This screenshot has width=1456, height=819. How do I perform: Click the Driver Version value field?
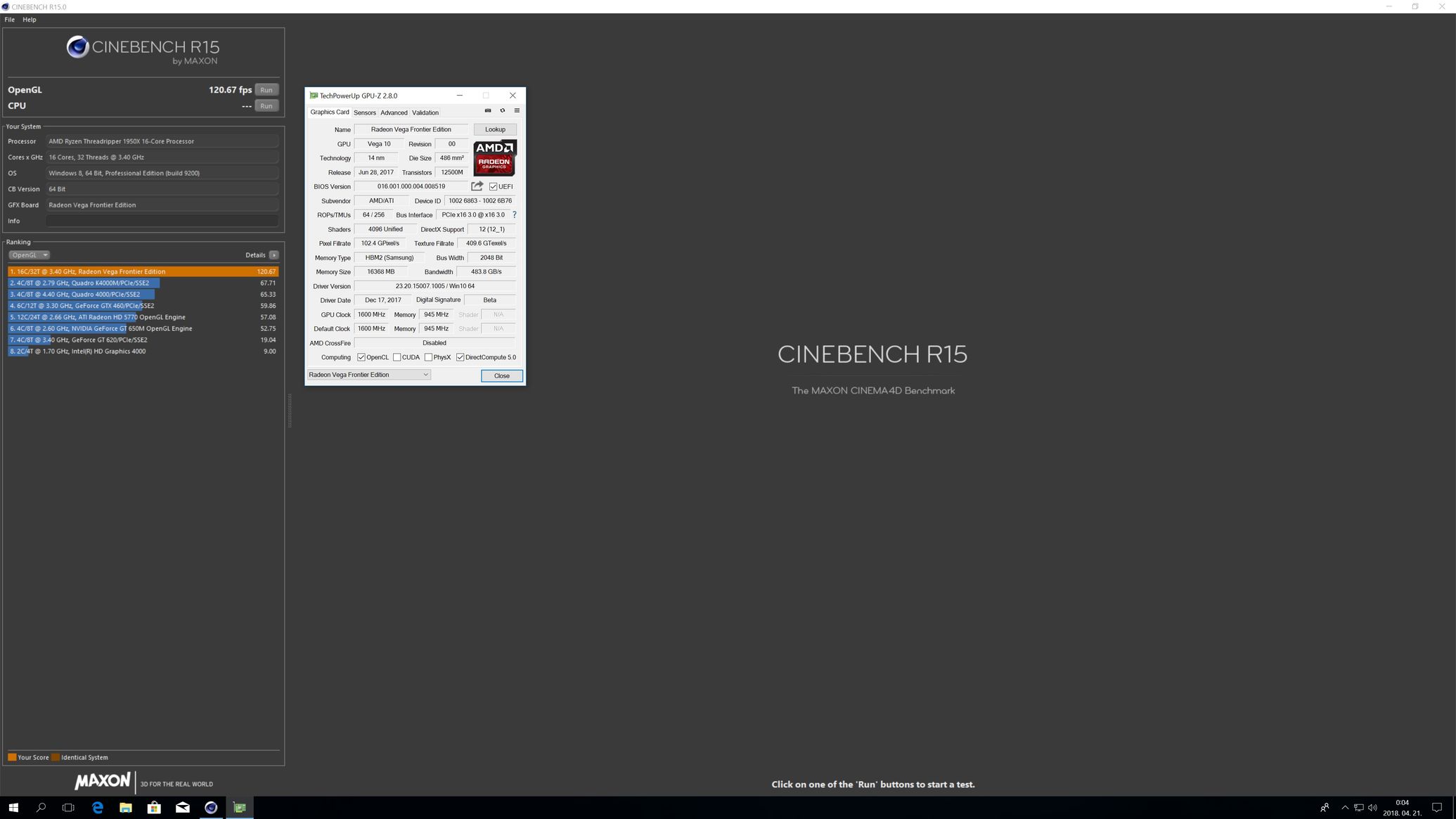tap(435, 286)
